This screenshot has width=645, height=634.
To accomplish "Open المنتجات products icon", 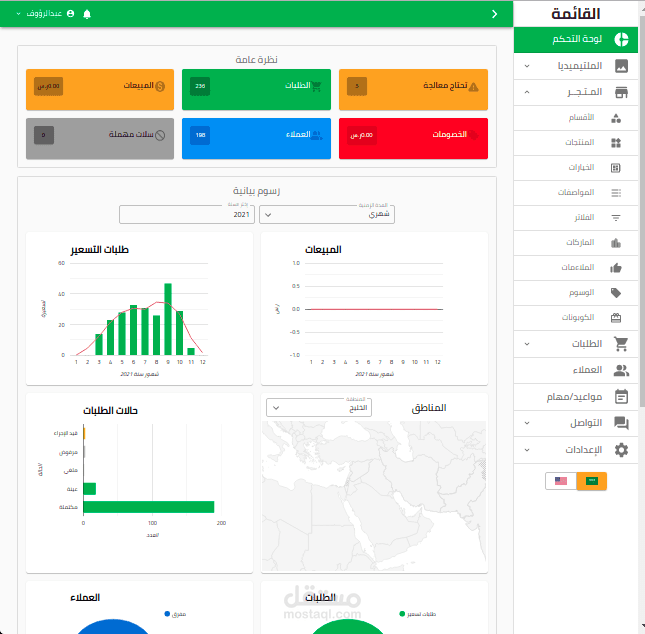I will [616, 143].
